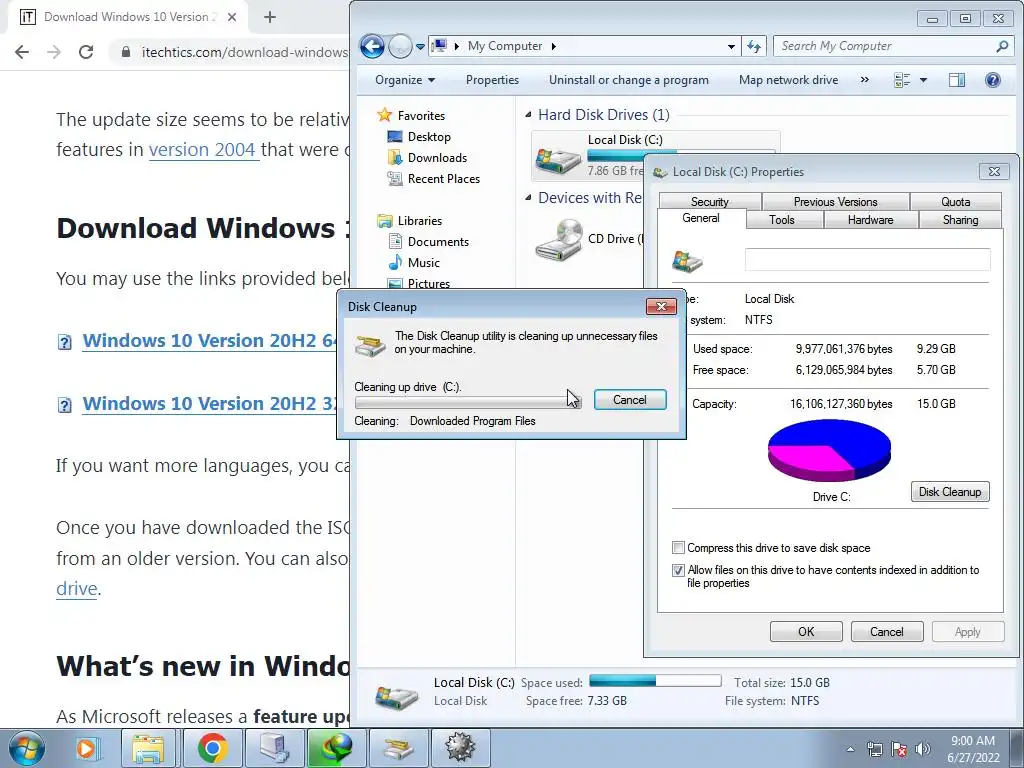Click the volume speaker tray icon
The height and width of the screenshot is (768, 1024).
coord(922,749)
